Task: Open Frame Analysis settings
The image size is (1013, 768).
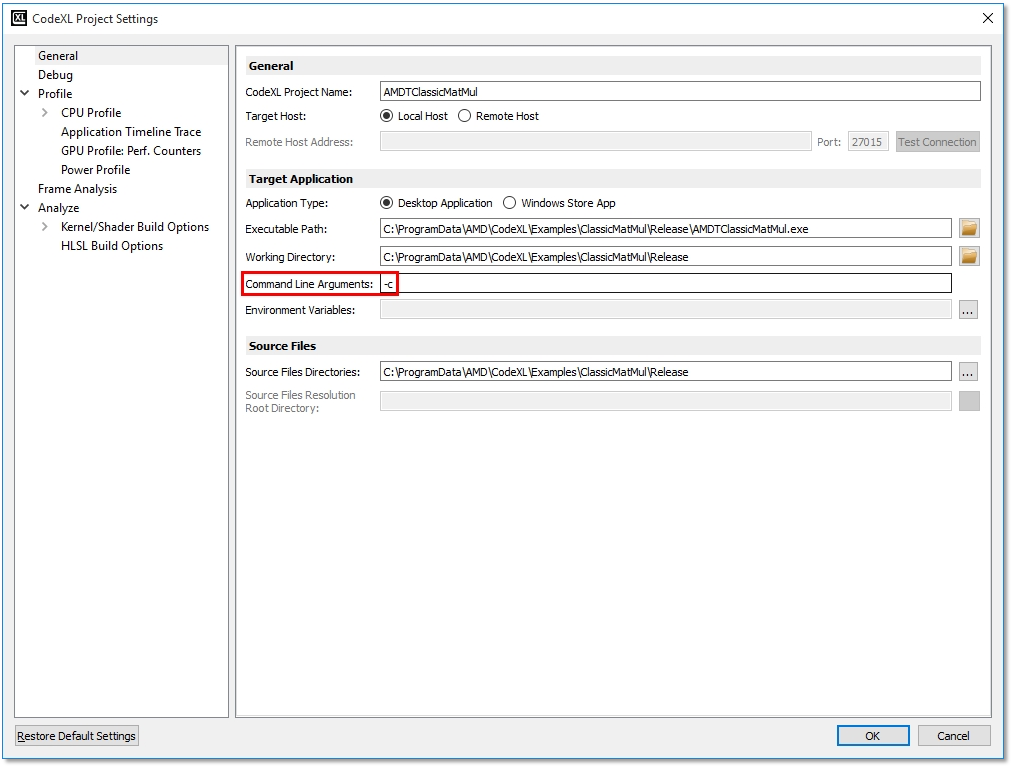Action: [x=78, y=189]
